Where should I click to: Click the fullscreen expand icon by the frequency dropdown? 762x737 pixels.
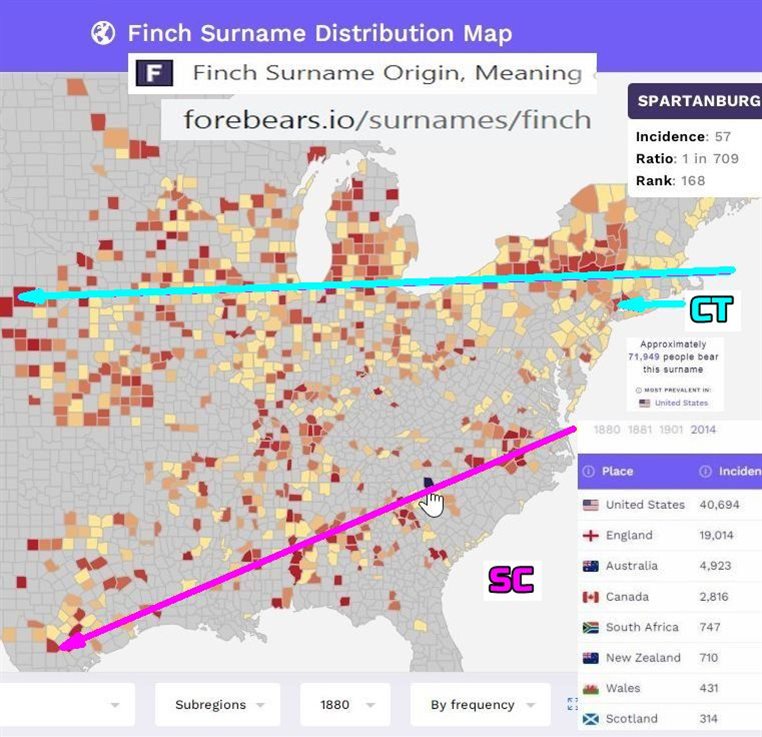[572, 704]
